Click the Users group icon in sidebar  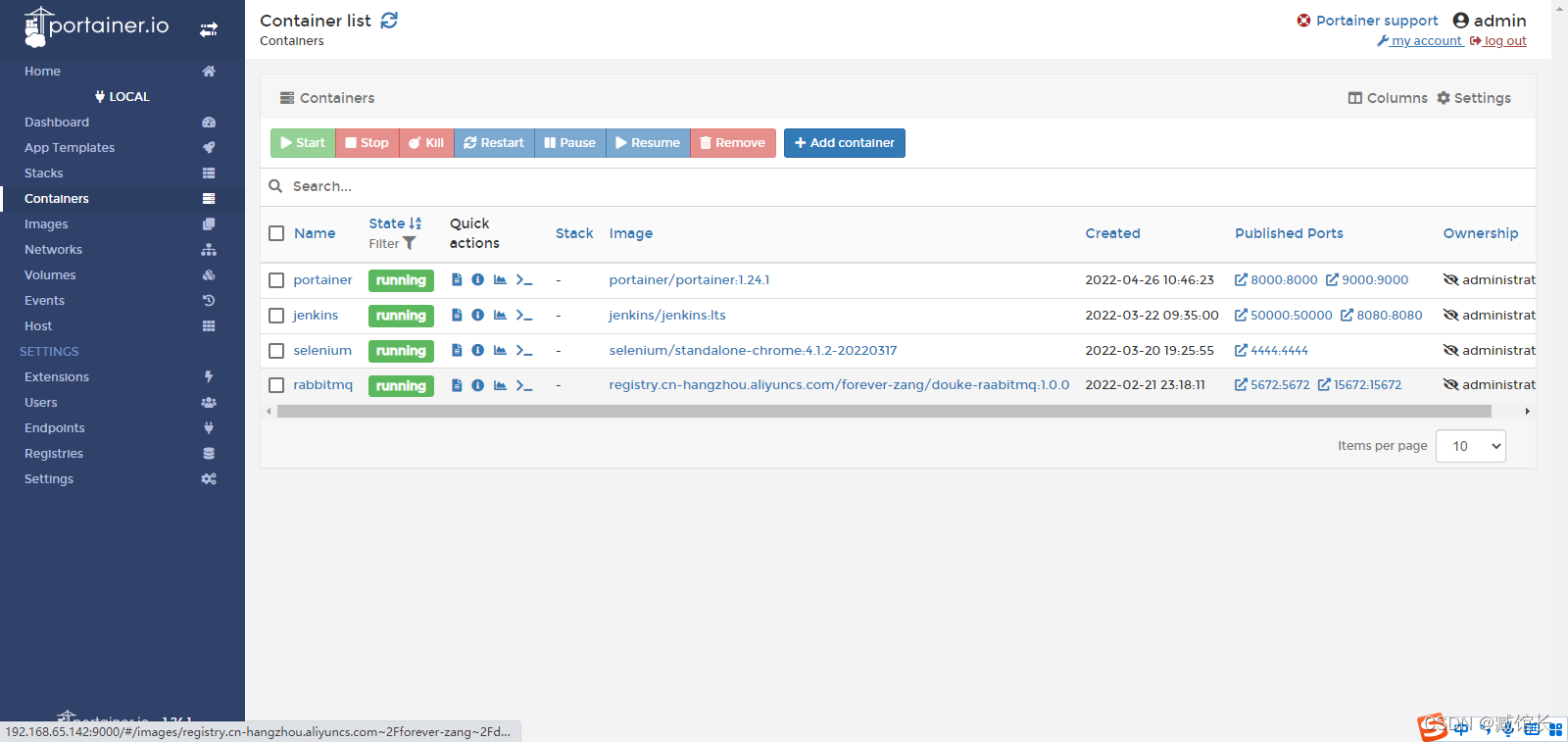point(209,402)
